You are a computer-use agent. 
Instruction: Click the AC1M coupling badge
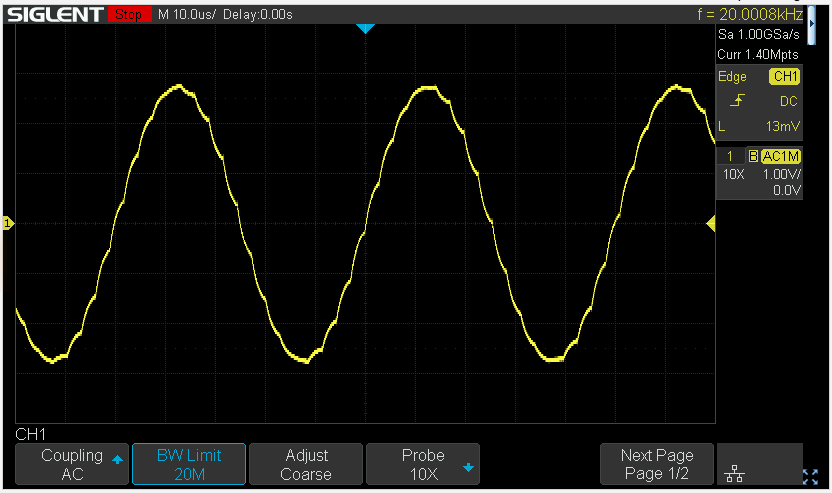[x=781, y=156]
